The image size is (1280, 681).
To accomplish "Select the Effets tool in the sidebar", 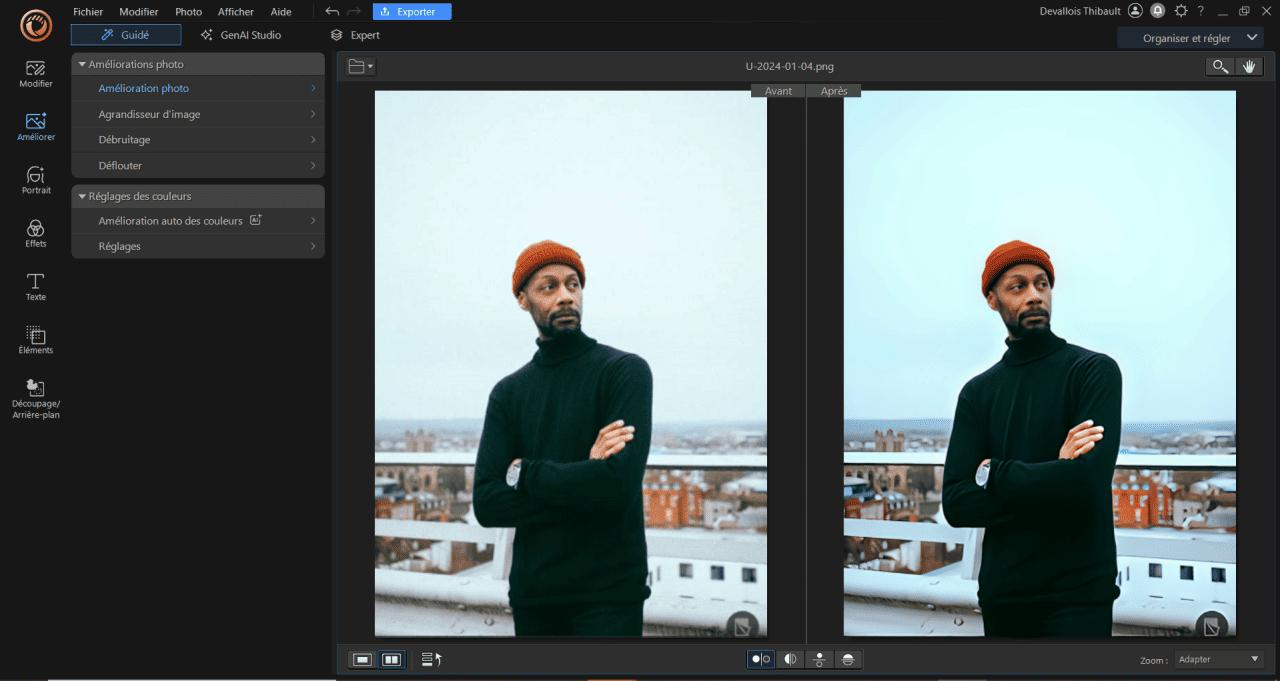I will pos(35,233).
